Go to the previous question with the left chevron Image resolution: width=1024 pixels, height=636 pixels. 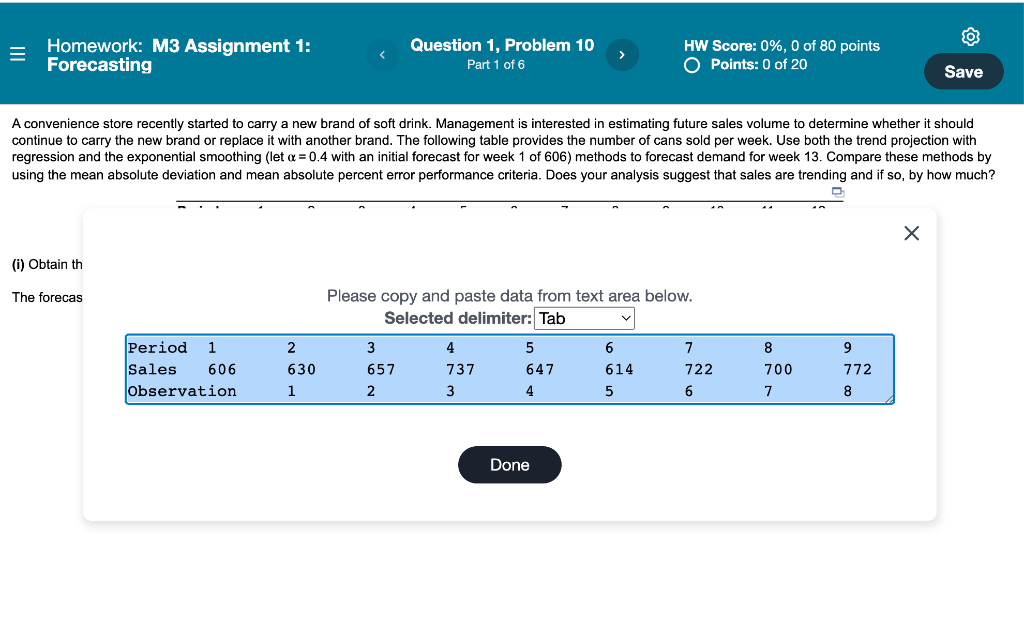pos(382,54)
